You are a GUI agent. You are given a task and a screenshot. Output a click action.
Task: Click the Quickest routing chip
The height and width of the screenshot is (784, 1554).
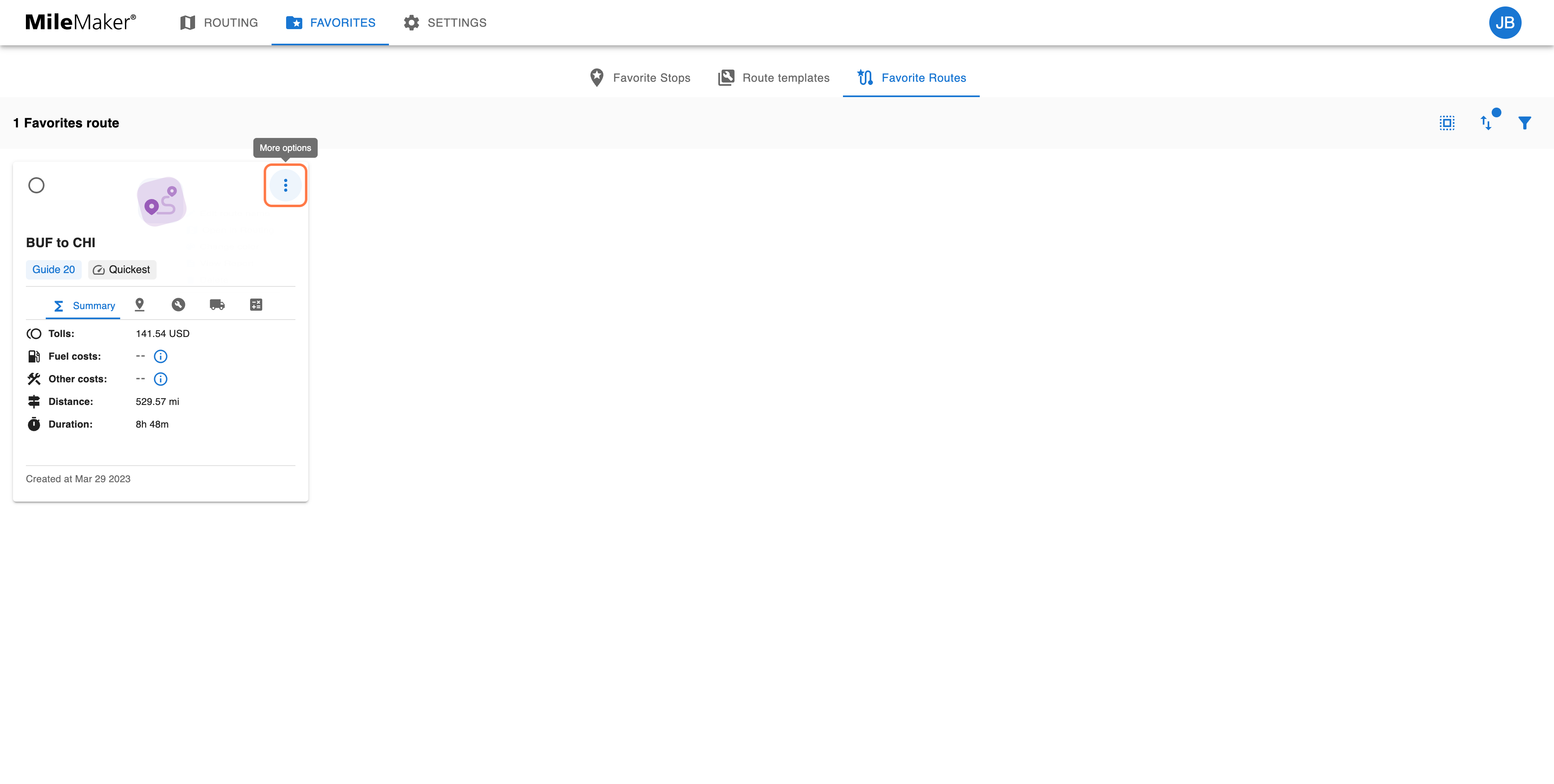click(122, 269)
